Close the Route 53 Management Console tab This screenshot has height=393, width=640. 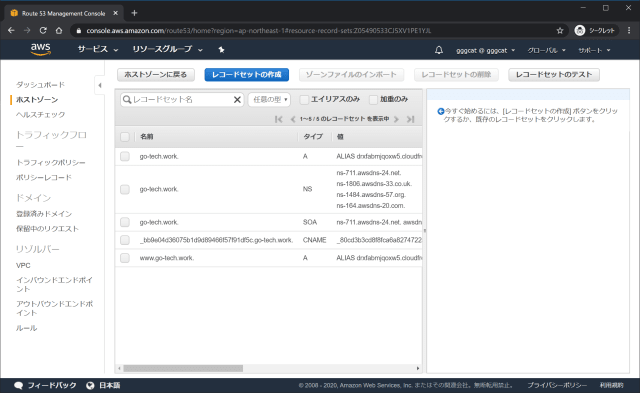click(x=116, y=13)
